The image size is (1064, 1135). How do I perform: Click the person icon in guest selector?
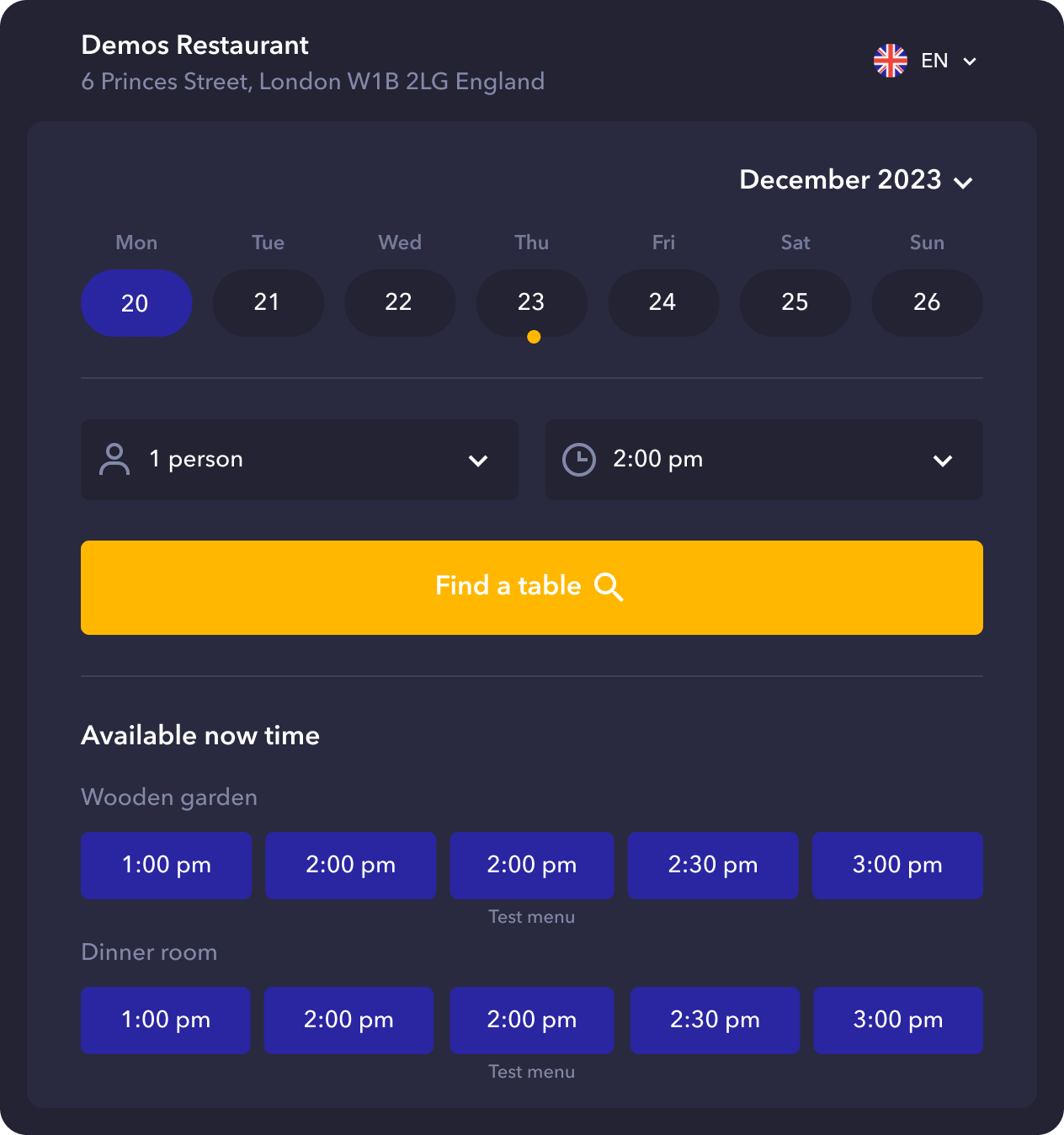point(114,460)
